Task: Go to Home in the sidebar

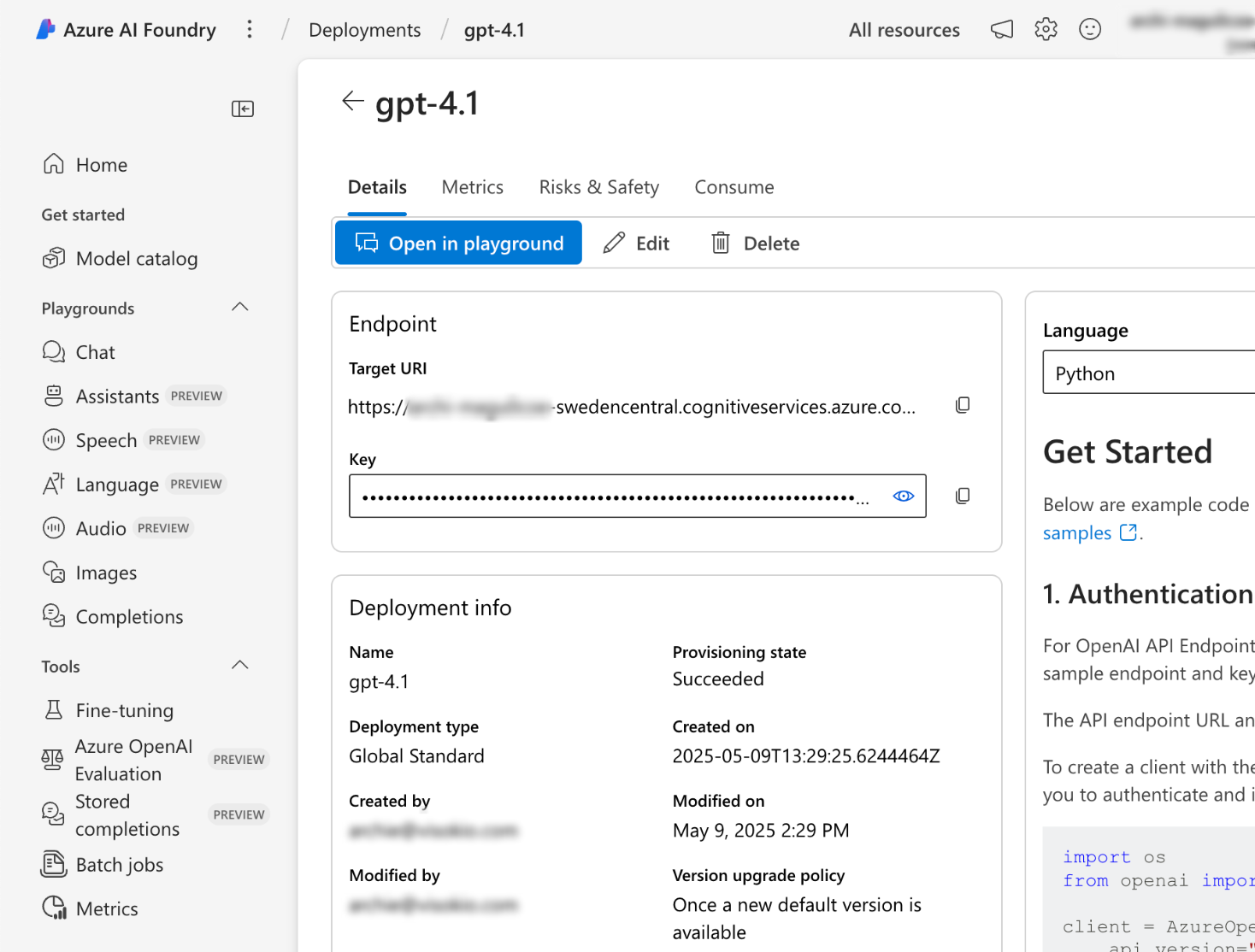Action: (85, 164)
